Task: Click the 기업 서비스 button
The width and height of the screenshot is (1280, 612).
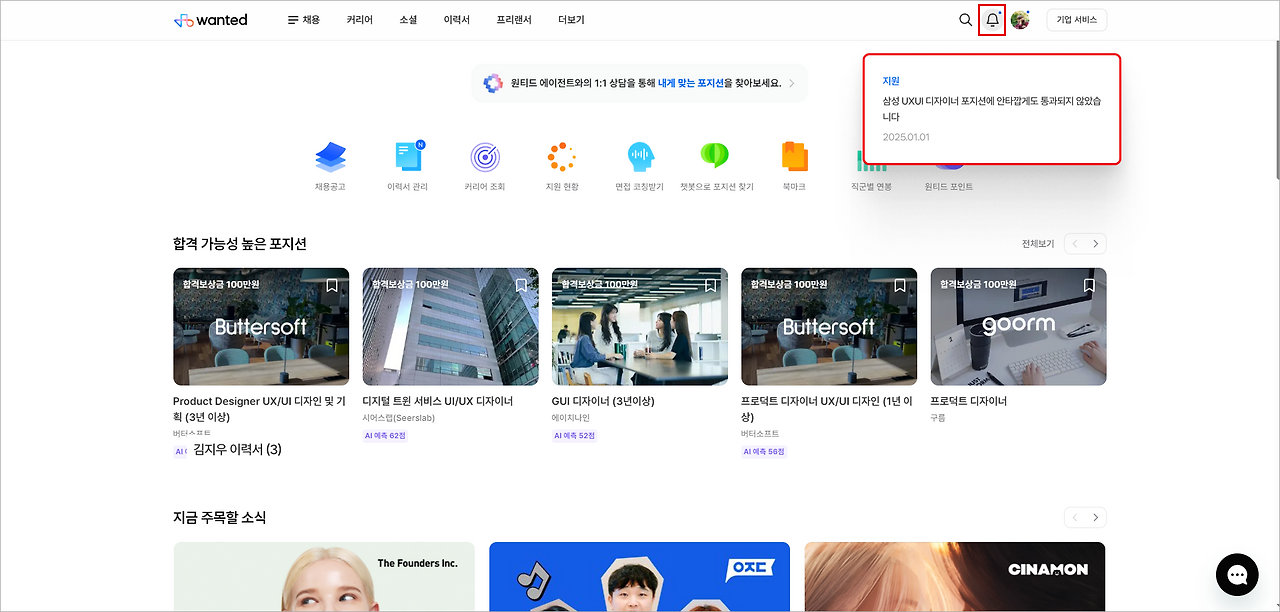Action: click(x=1077, y=20)
